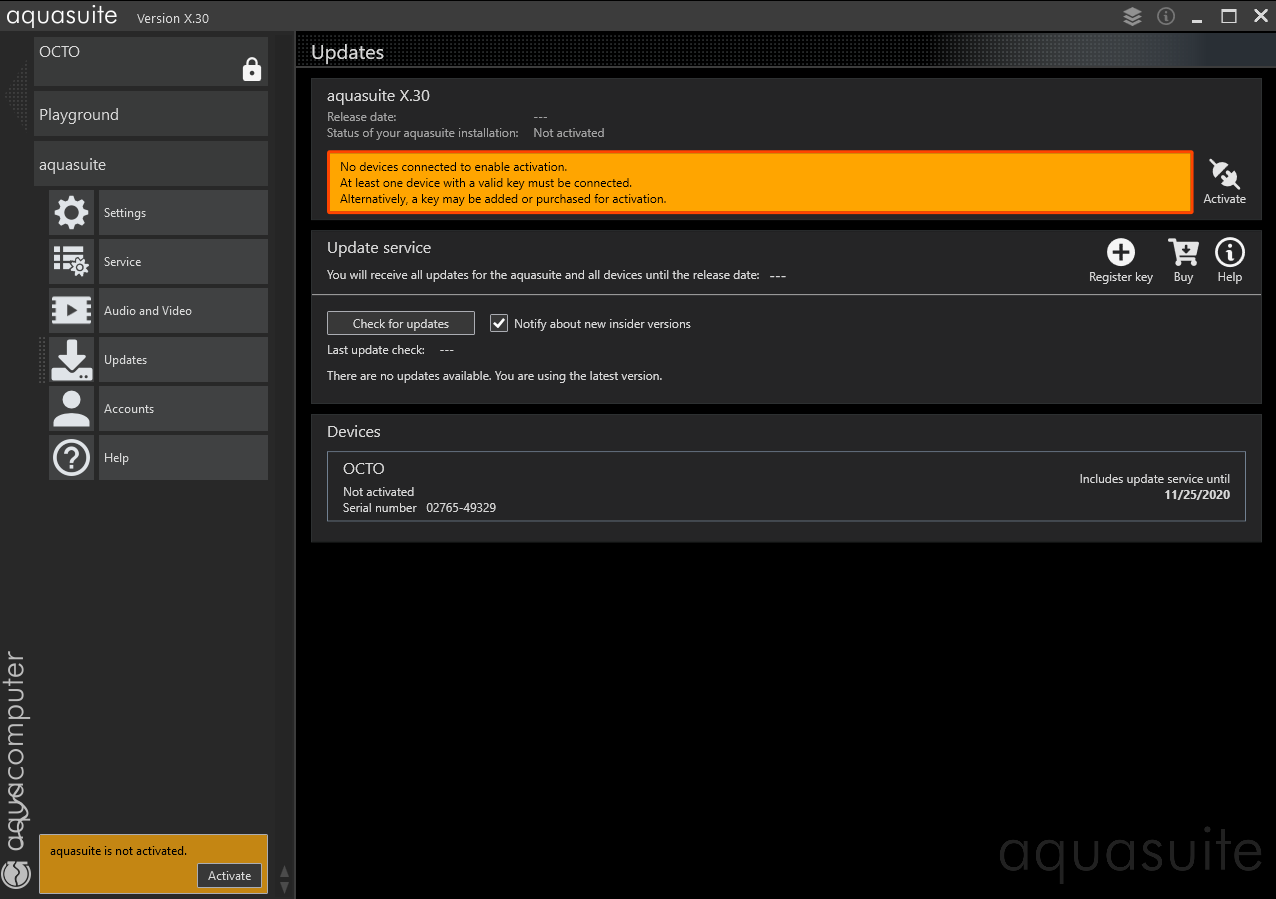
Task: Click the orange activation warning message
Action: tap(760, 182)
